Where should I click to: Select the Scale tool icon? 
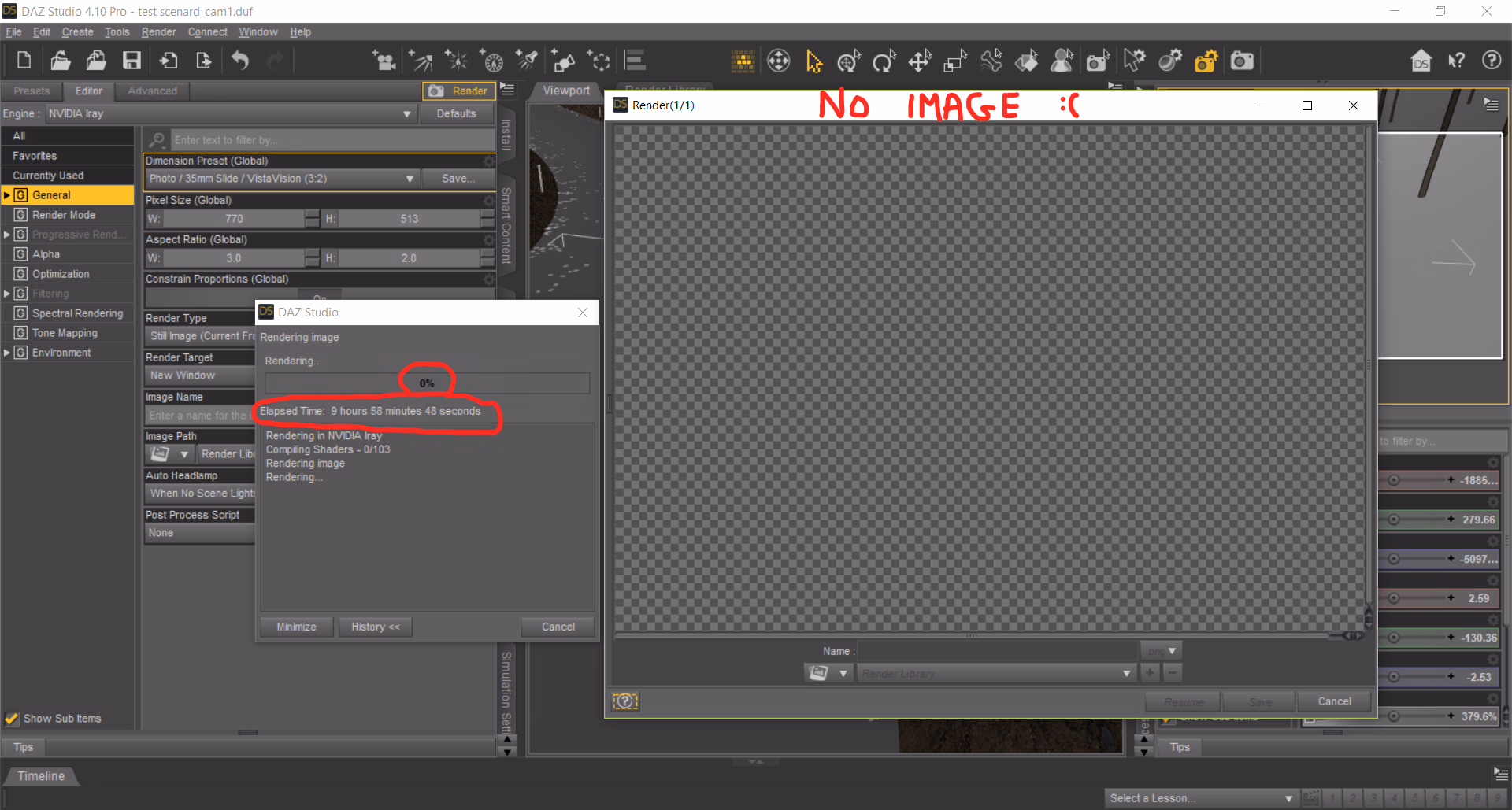pos(954,61)
